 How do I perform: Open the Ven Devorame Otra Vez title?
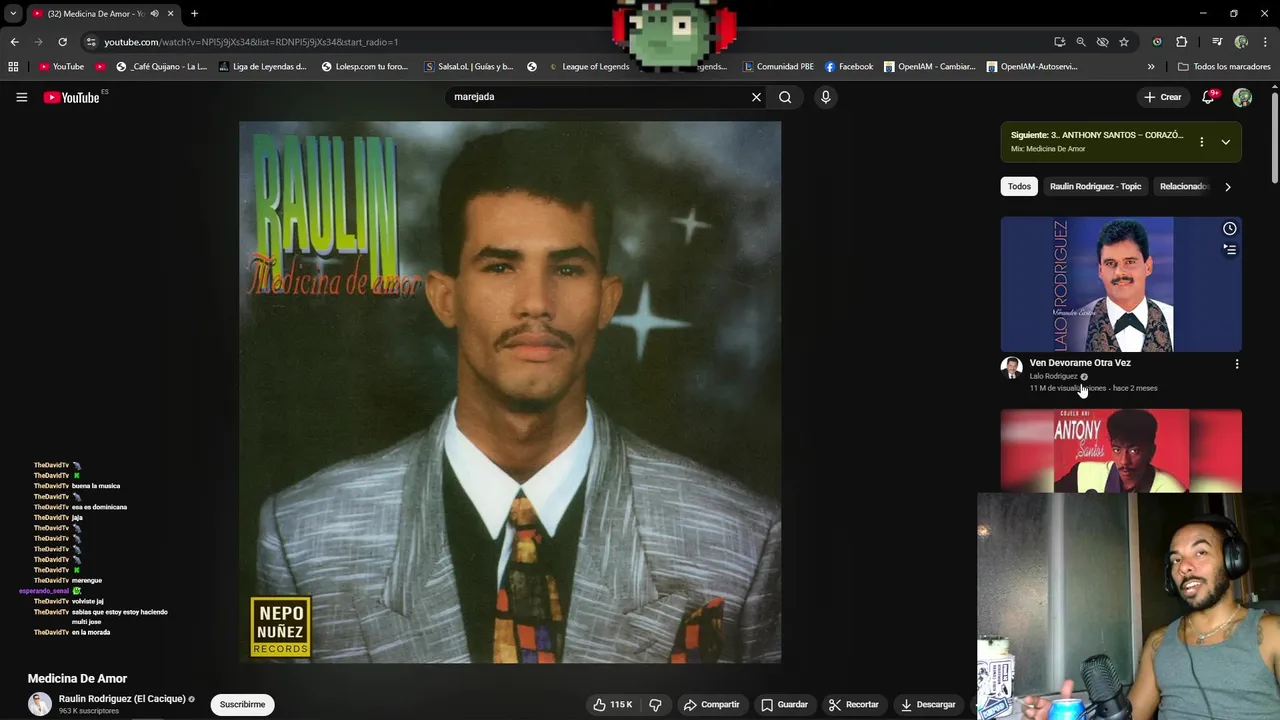(1080, 363)
